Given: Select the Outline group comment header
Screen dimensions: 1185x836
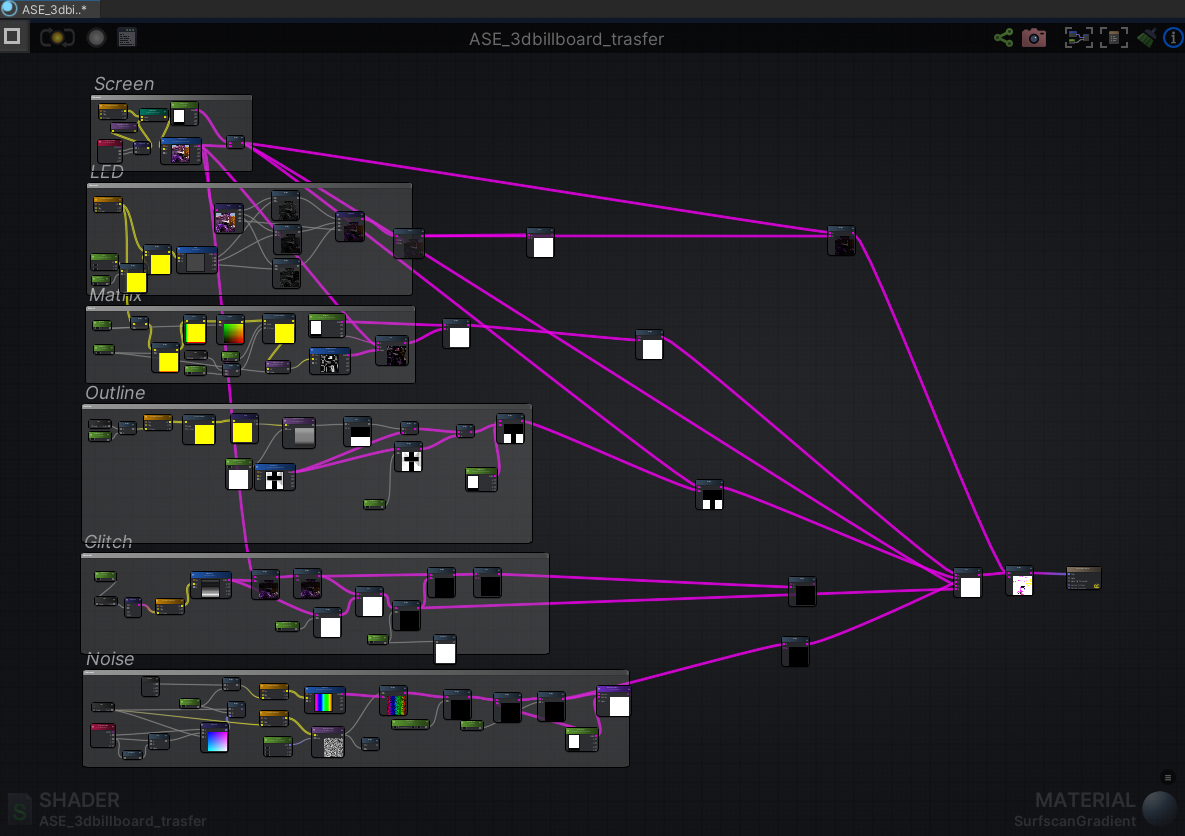Looking at the screenshot, I should coord(115,393).
